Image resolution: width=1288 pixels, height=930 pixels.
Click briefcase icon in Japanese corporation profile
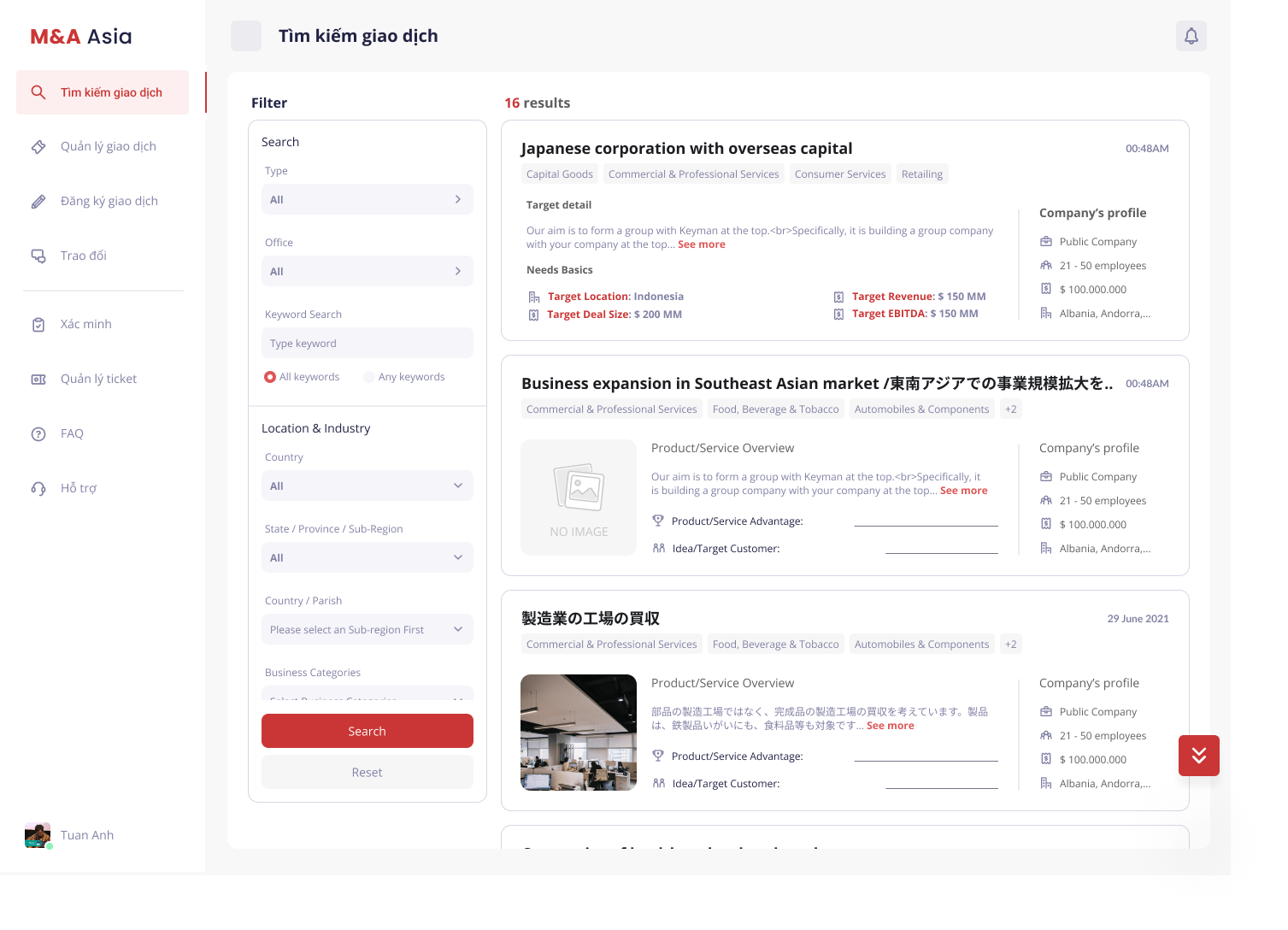pos(1046,241)
